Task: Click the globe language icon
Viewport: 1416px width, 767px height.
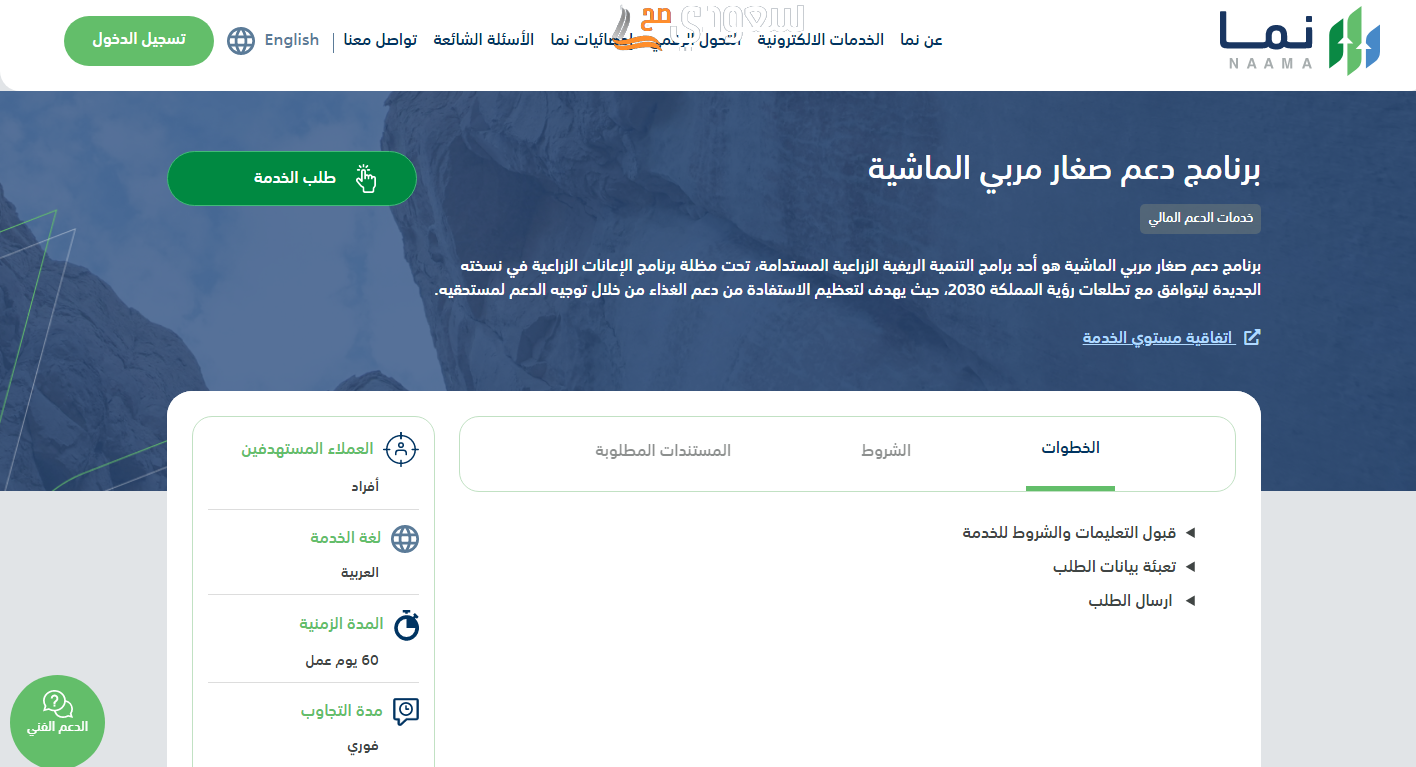Action: [x=241, y=41]
